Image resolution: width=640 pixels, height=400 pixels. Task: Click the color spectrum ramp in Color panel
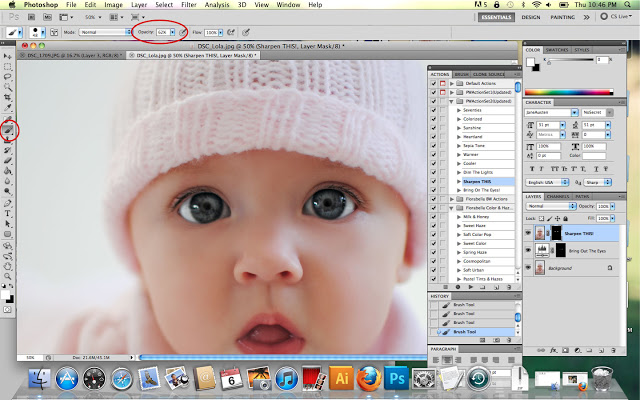click(x=569, y=92)
